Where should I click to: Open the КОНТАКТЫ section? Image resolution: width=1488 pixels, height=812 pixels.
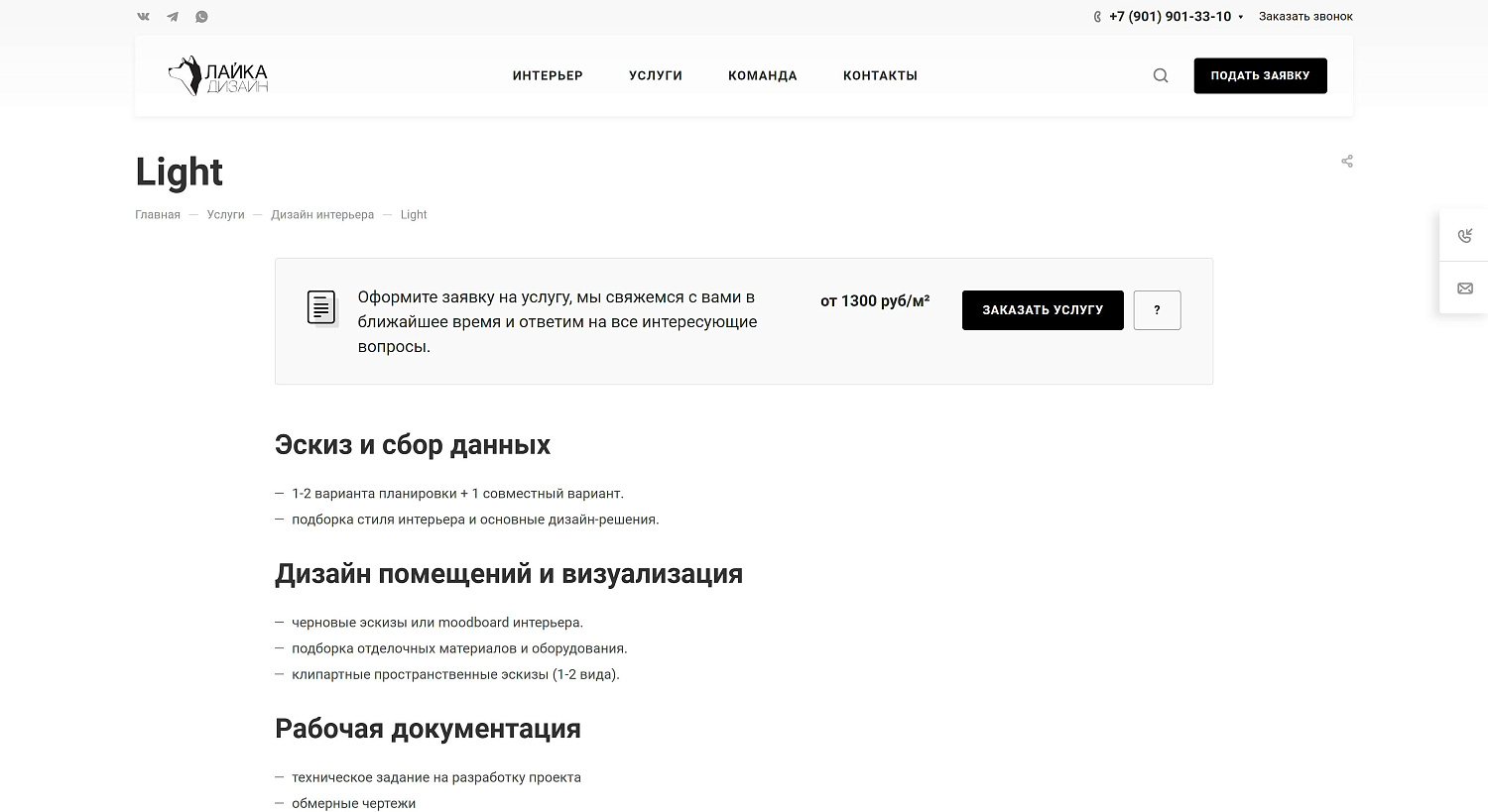(880, 74)
